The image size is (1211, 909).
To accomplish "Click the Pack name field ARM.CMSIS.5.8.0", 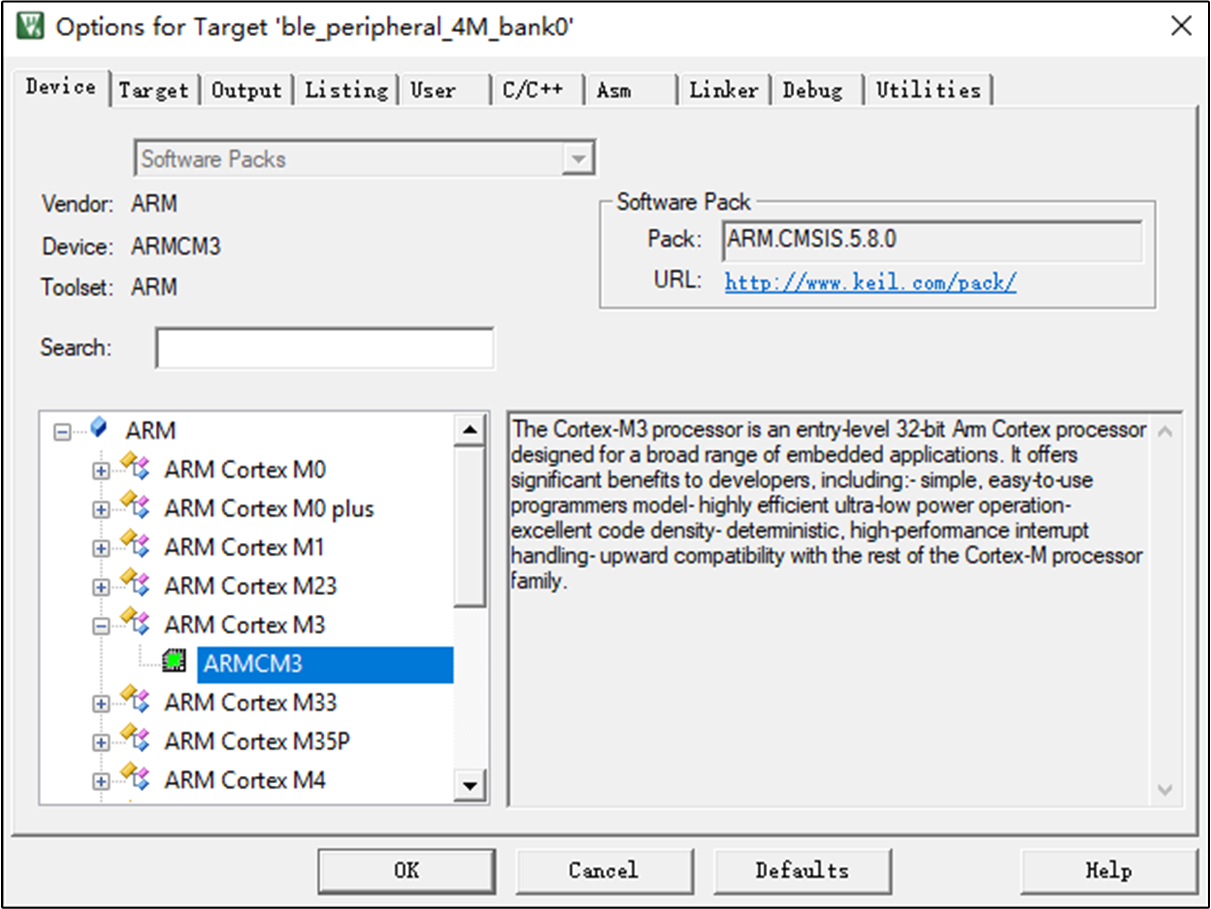I will tap(932, 241).
